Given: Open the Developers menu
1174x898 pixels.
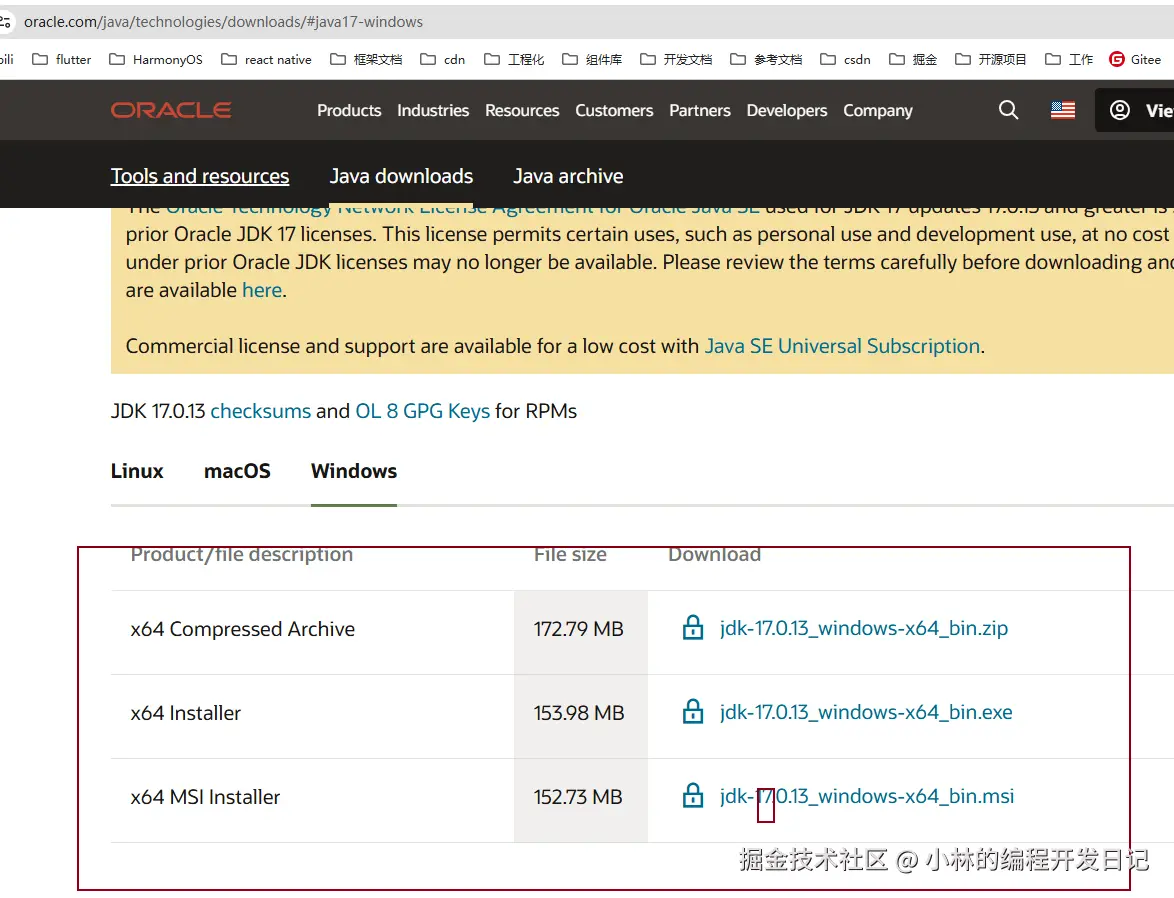Looking at the screenshot, I should tap(787, 110).
